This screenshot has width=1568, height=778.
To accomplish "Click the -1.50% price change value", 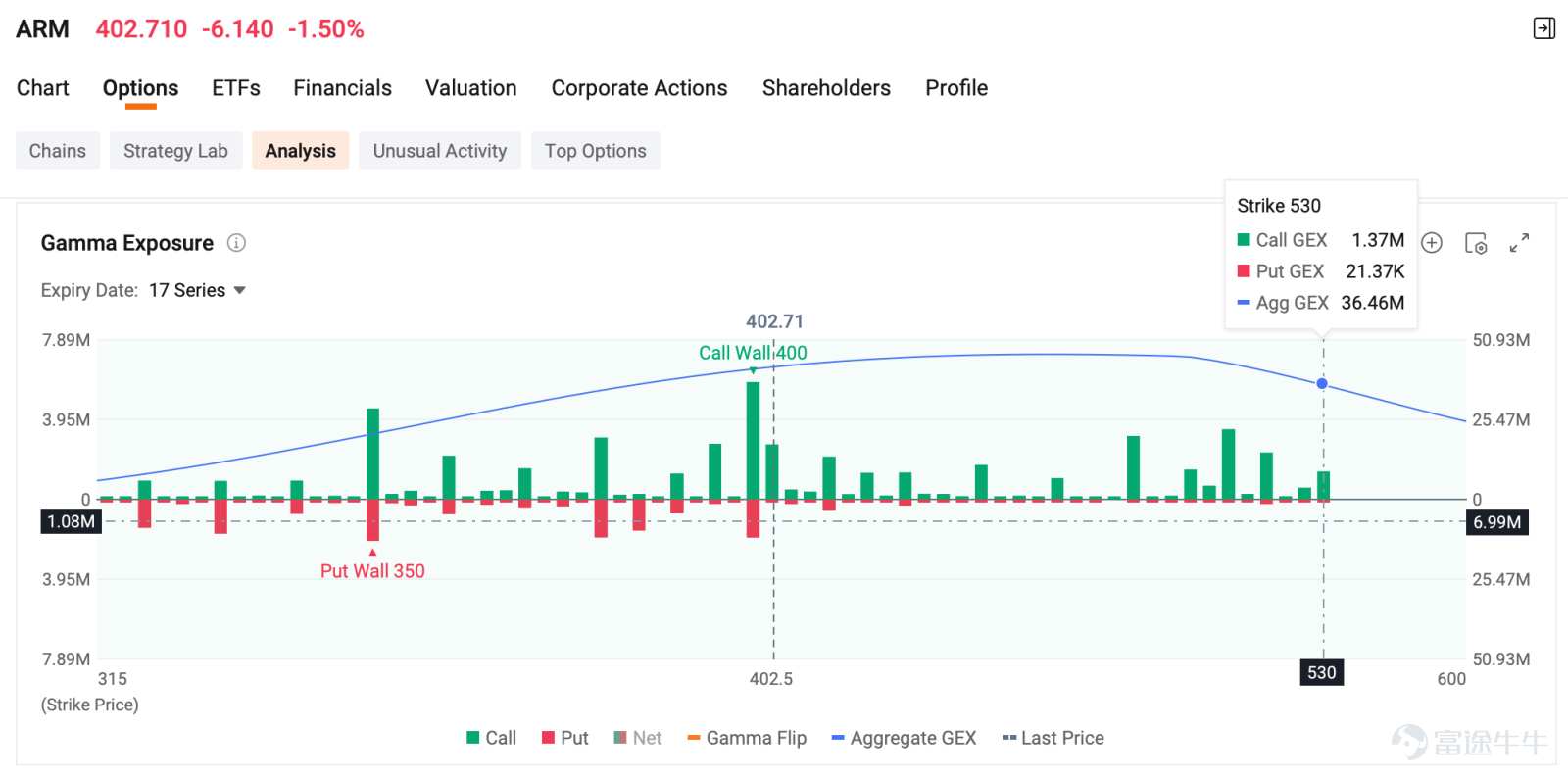I will [x=325, y=29].
